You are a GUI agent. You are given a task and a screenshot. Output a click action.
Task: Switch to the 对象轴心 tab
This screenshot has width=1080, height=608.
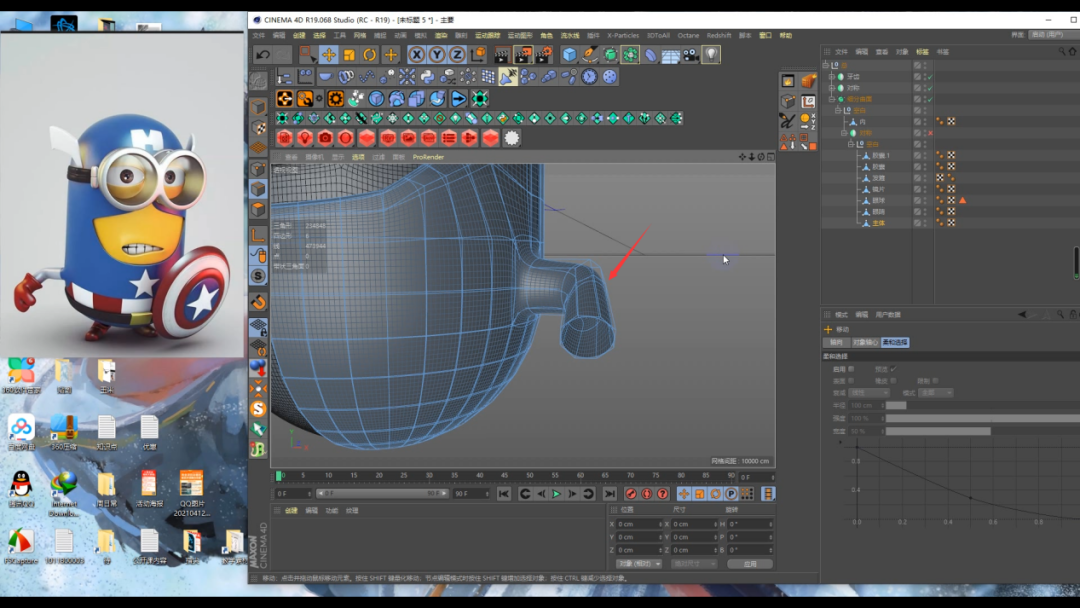click(864, 342)
